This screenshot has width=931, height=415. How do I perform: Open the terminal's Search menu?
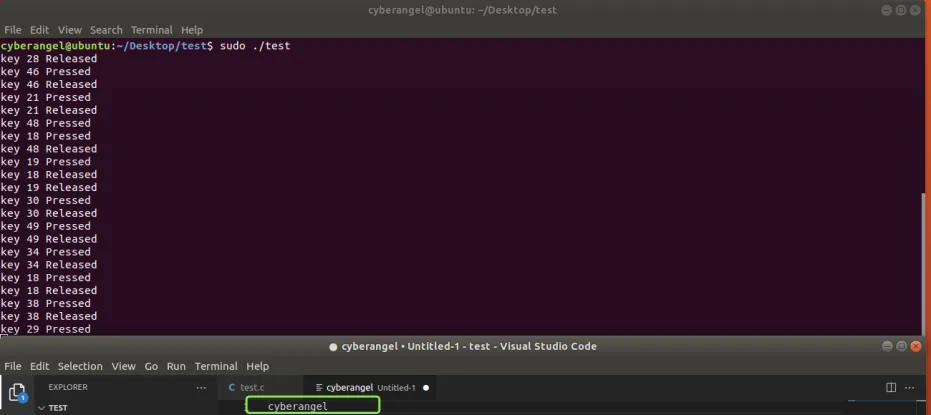point(106,30)
